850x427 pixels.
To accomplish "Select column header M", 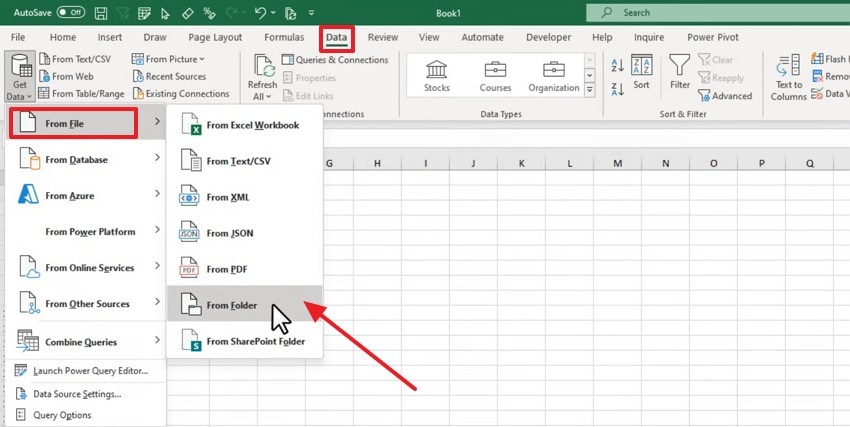I will click(x=617, y=163).
